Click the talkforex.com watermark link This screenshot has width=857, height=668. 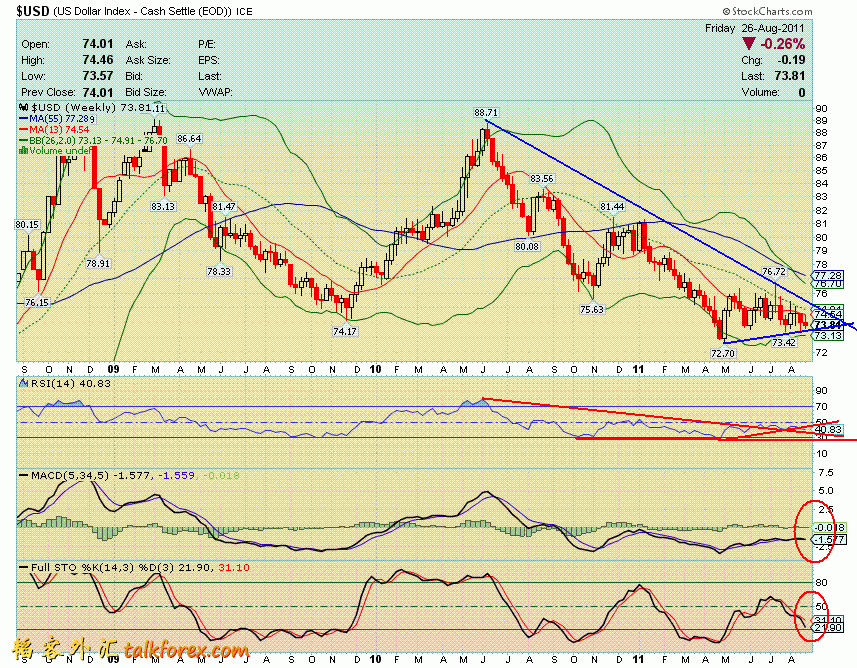(x=186, y=651)
